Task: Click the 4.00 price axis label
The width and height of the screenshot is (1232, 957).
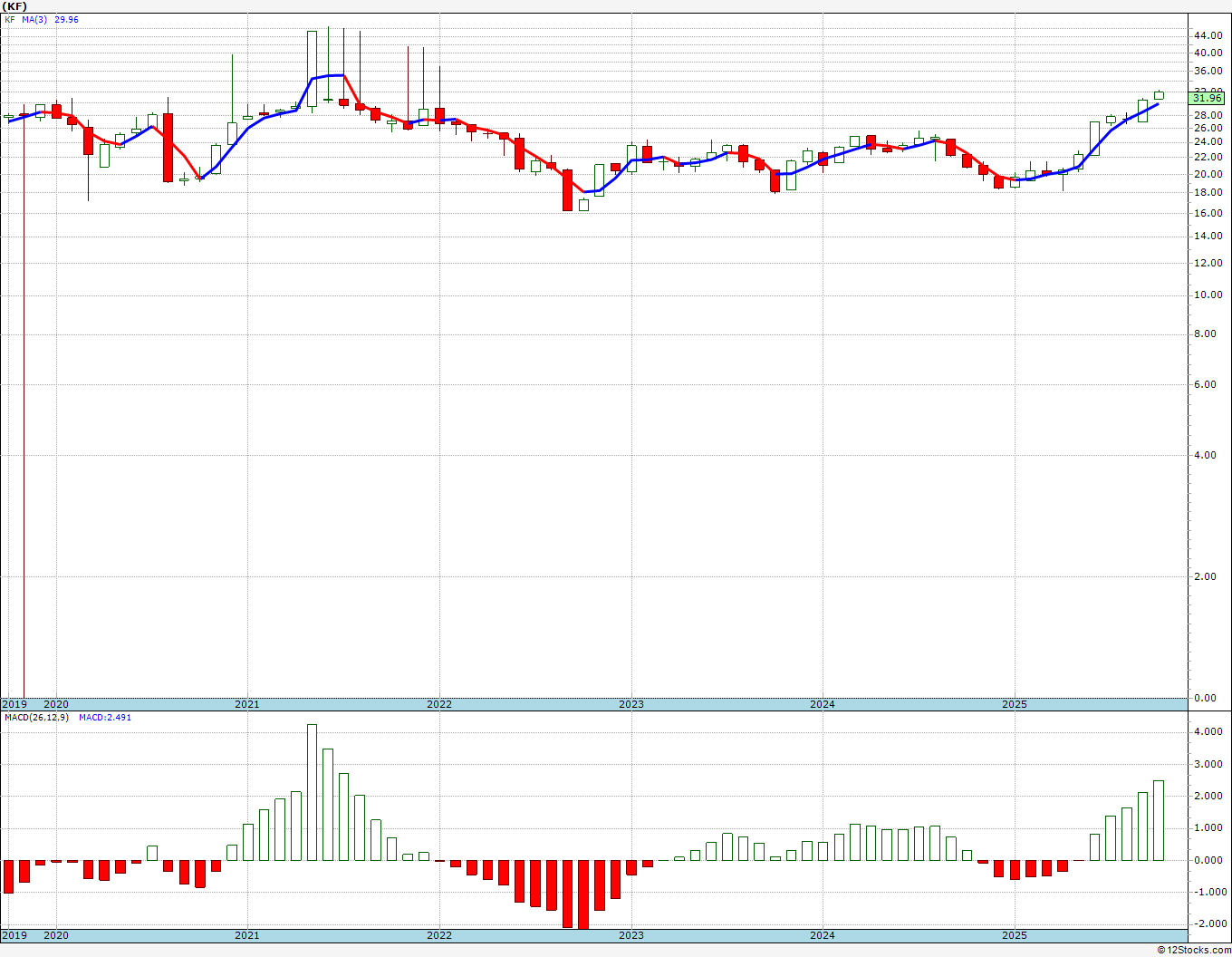Action: pyautogui.click(x=1205, y=455)
